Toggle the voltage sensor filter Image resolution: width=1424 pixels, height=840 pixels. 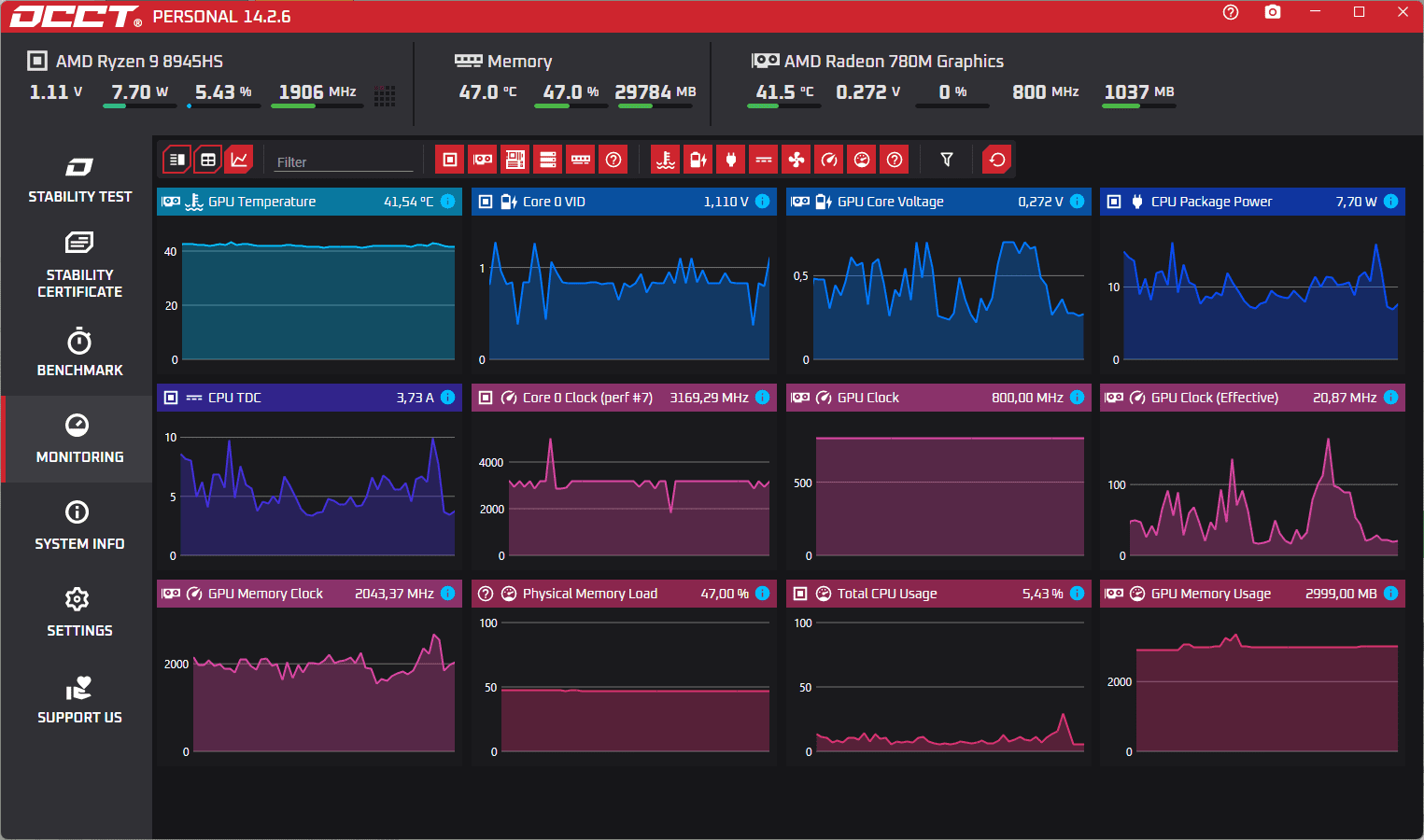pyautogui.click(x=698, y=160)
